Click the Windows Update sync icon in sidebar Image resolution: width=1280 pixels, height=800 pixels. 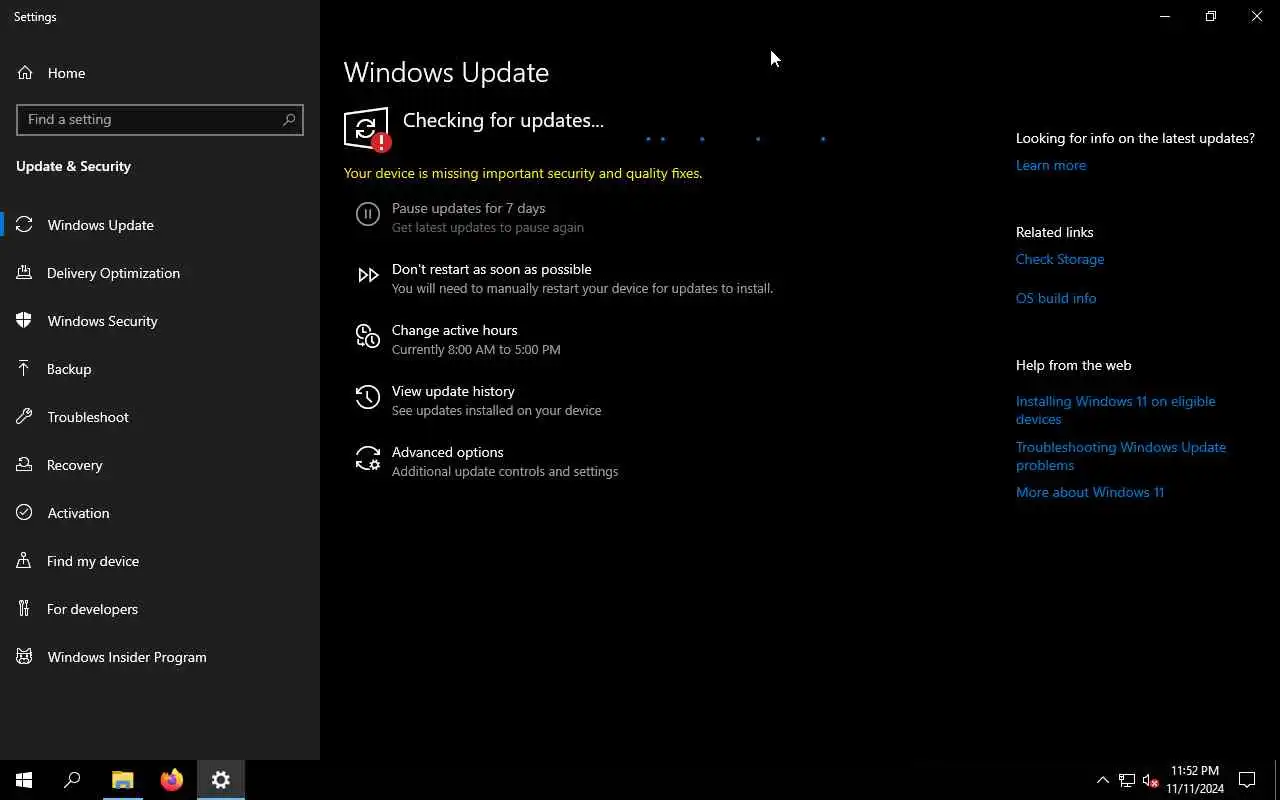click(x=25, y=225)
